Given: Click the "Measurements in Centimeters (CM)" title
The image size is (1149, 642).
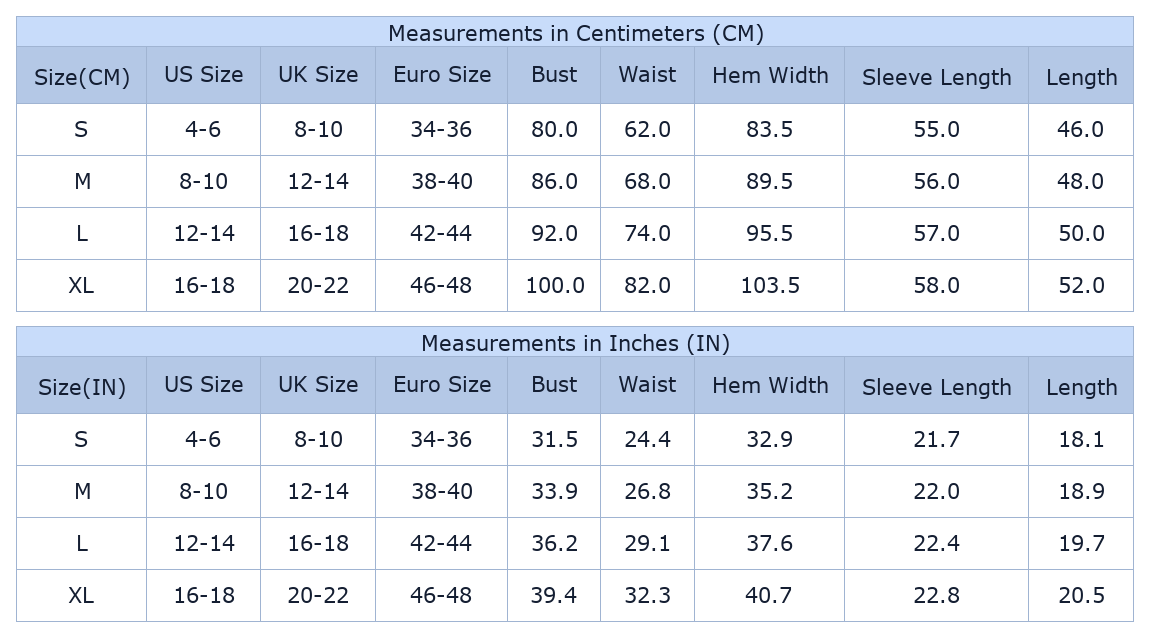Looking at the screenshot, I should pyautogui.click(x=575, y=33).
